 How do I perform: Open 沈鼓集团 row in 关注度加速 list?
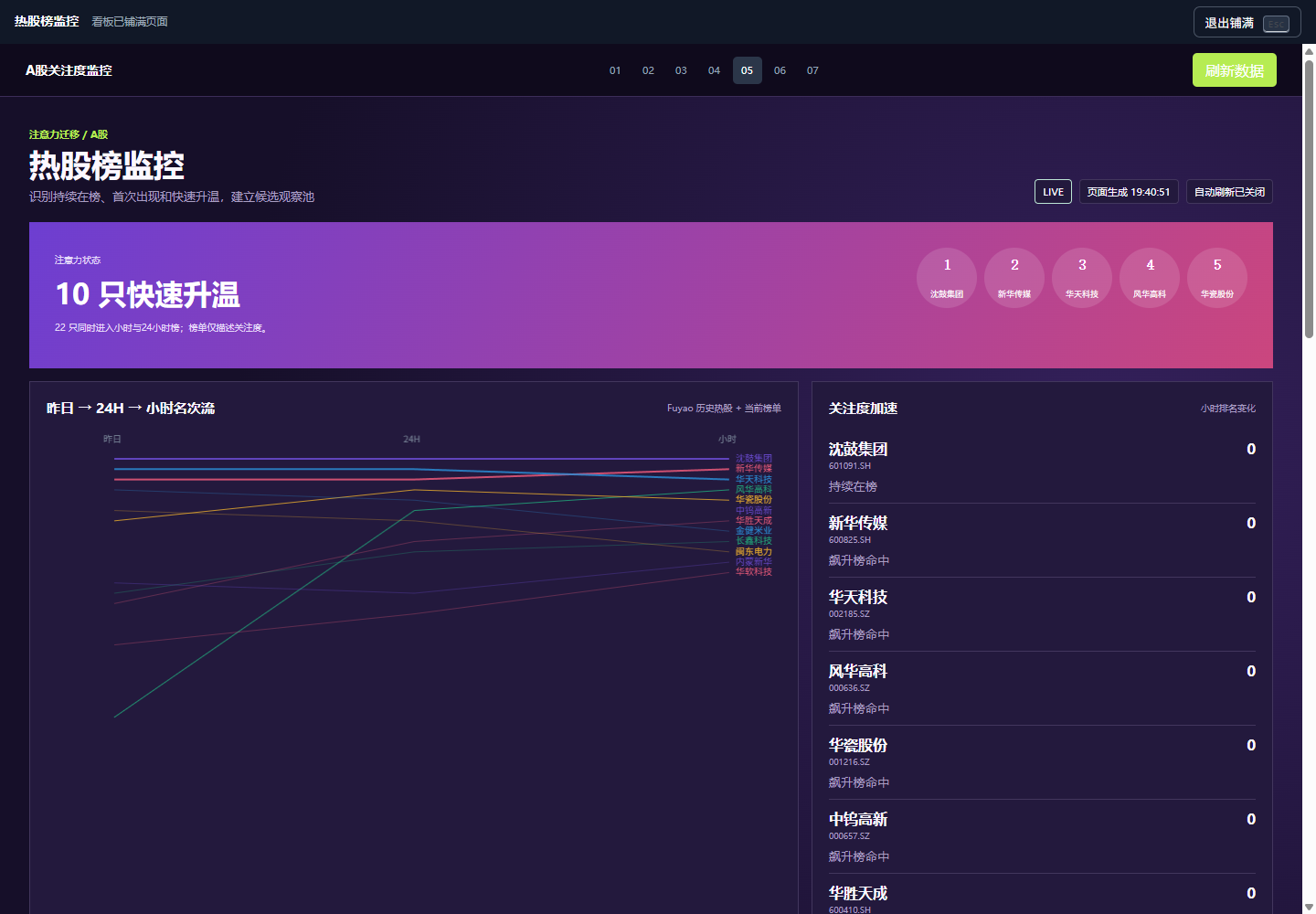coord(1042,467)
